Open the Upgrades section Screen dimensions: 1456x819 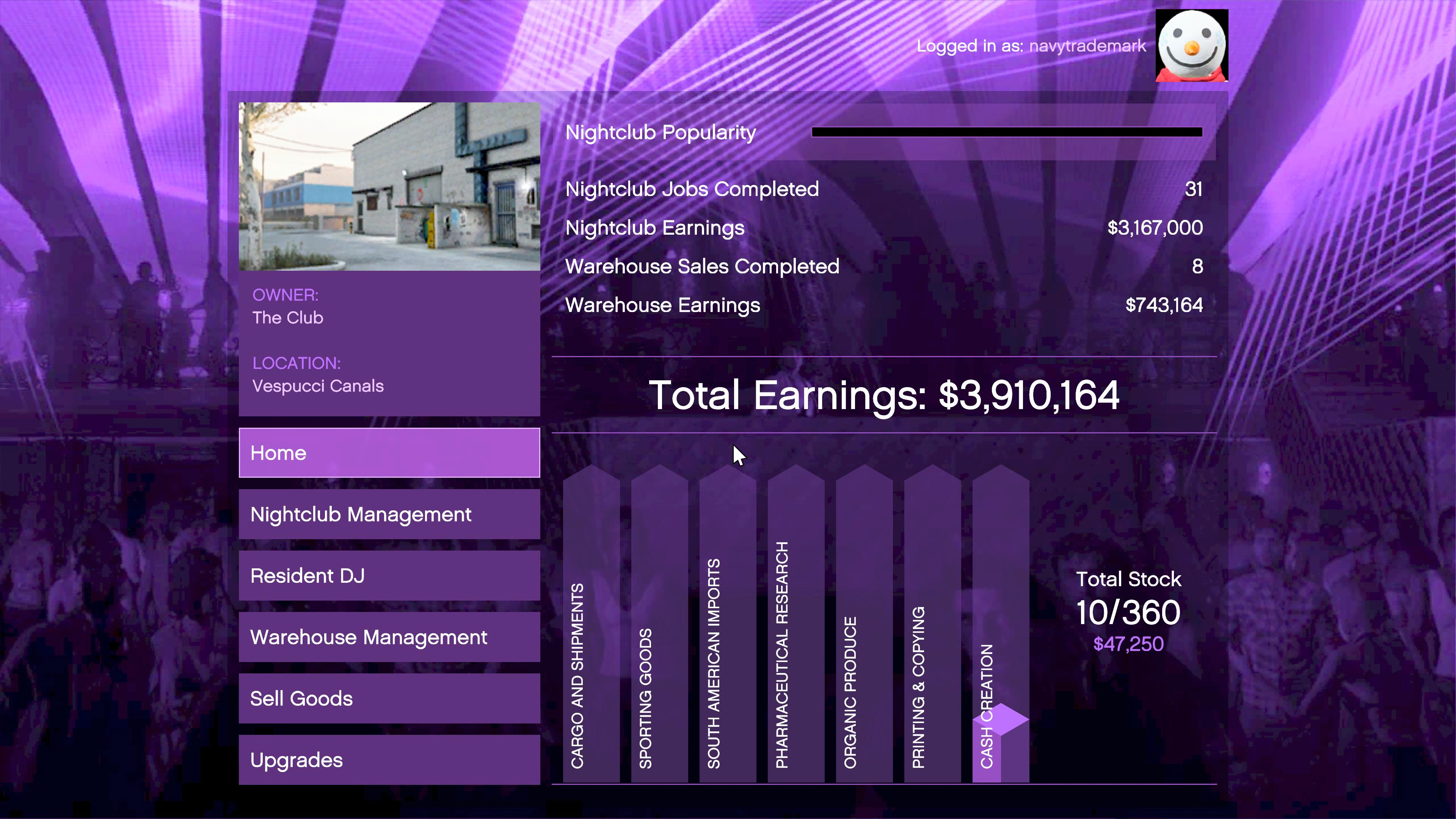coord(389,759)
